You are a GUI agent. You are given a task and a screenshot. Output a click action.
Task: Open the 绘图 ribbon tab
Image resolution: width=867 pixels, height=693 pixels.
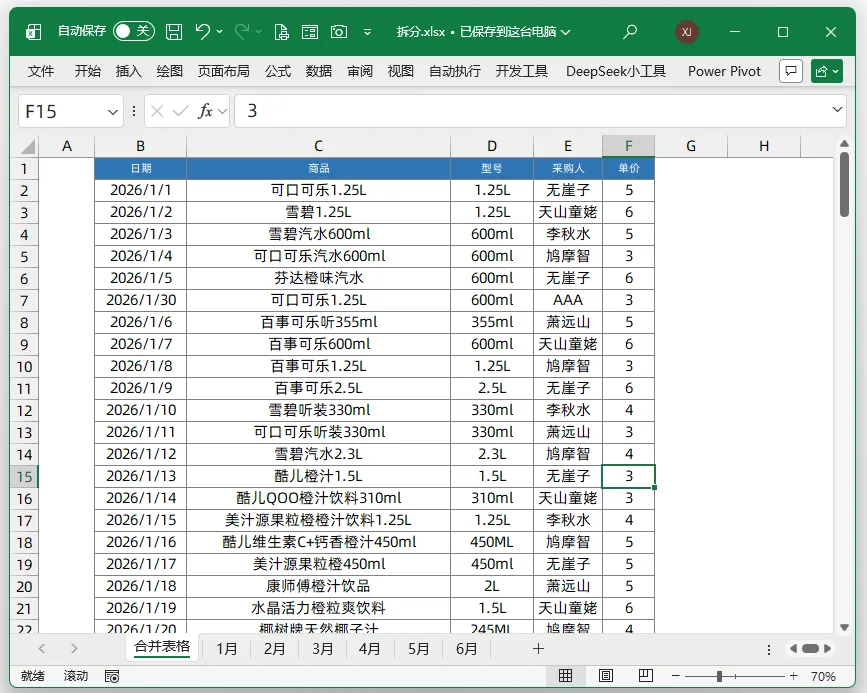tap(169, 71)
